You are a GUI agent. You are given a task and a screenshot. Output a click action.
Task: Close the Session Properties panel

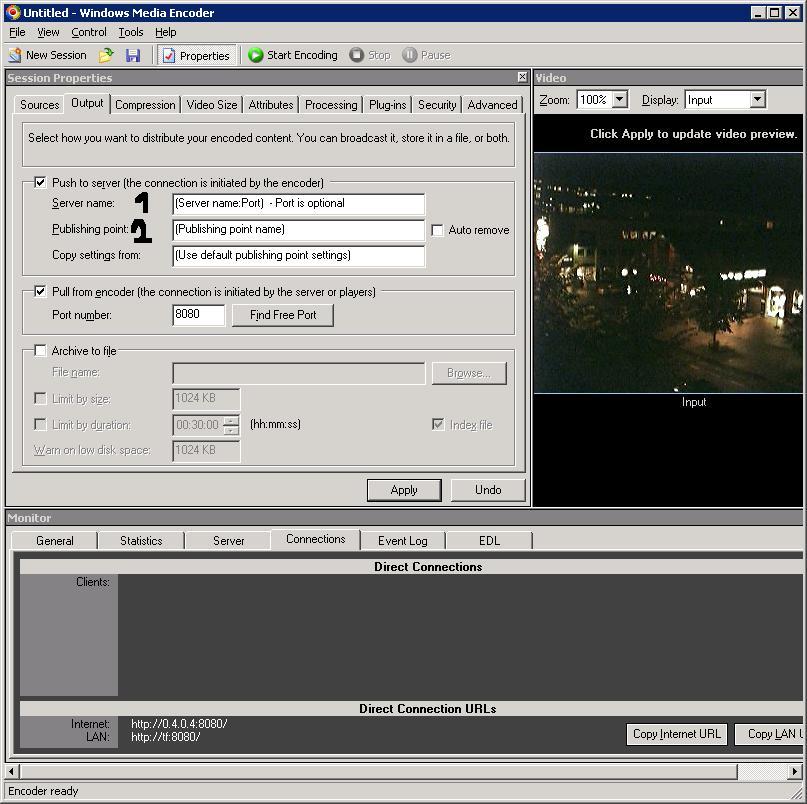(x=522, y=77)
